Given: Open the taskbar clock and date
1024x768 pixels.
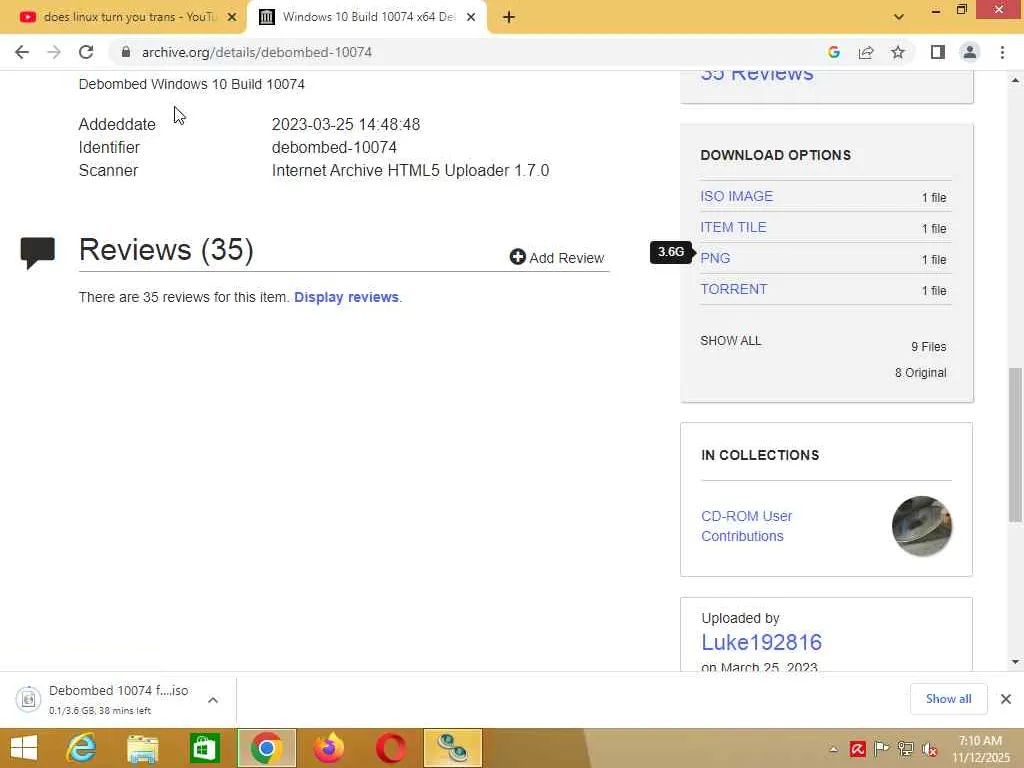Looking at the screenshot, I should pyautogui.click(x=981, y=749).
